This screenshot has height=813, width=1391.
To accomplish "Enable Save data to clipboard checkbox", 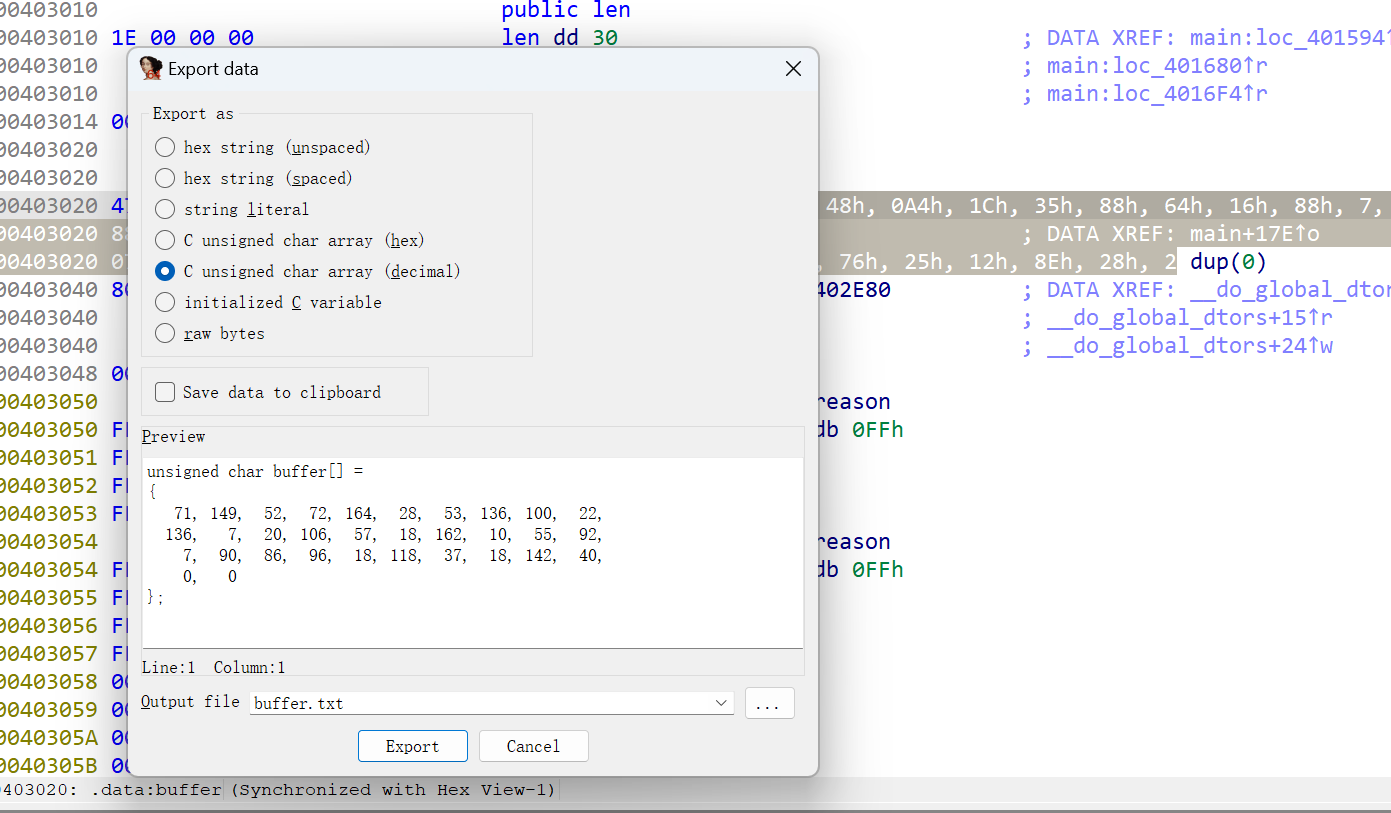I will pos(268,392).
